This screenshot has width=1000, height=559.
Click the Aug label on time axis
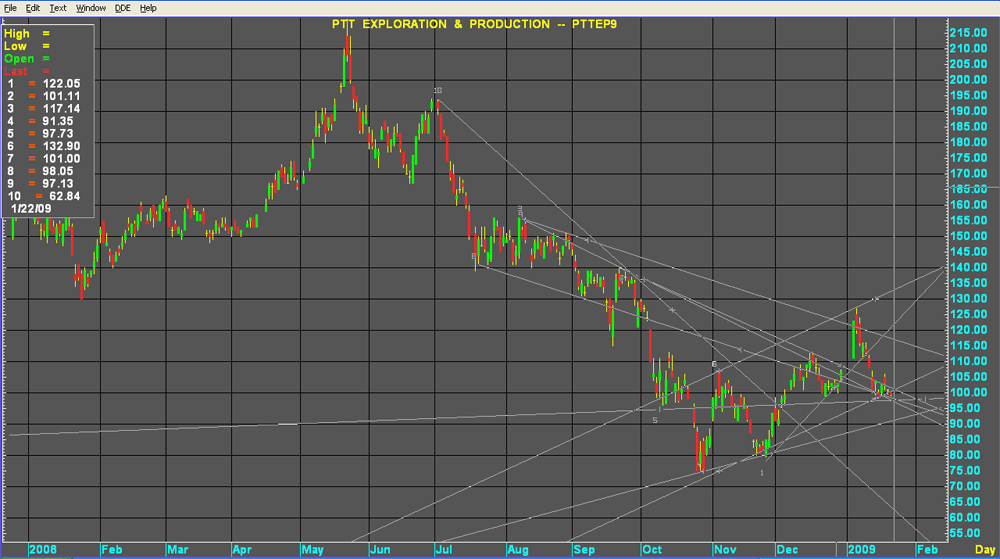click(517, 549)
